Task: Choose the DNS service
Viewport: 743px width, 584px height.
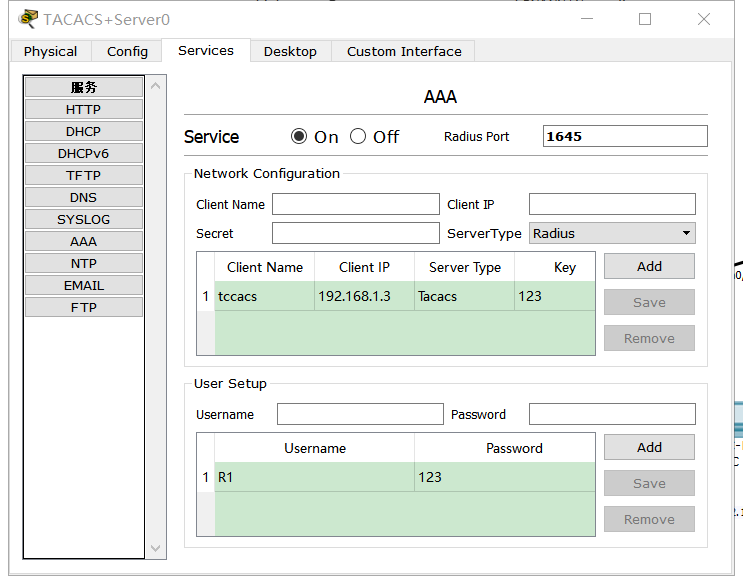Action: [x=84, y=198]
